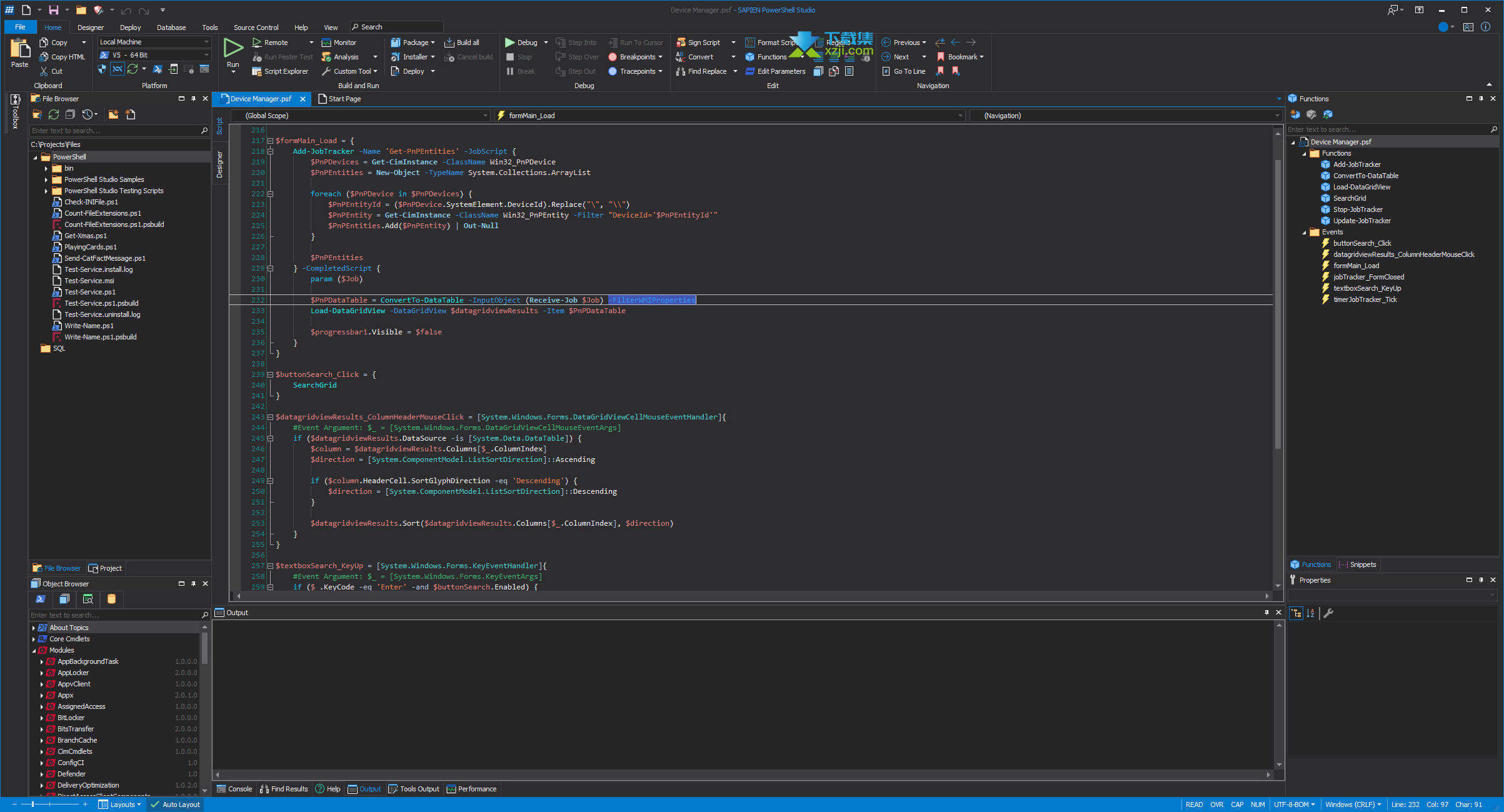Click the Copy HTML button
The width and height of the screenshot is (1504, 812).
(x=63, y=57)
